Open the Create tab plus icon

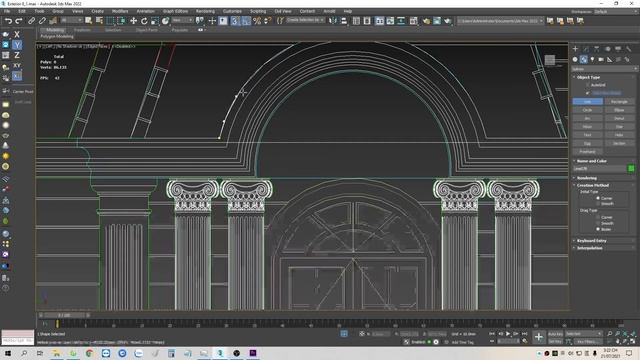[x=575, y=49]
